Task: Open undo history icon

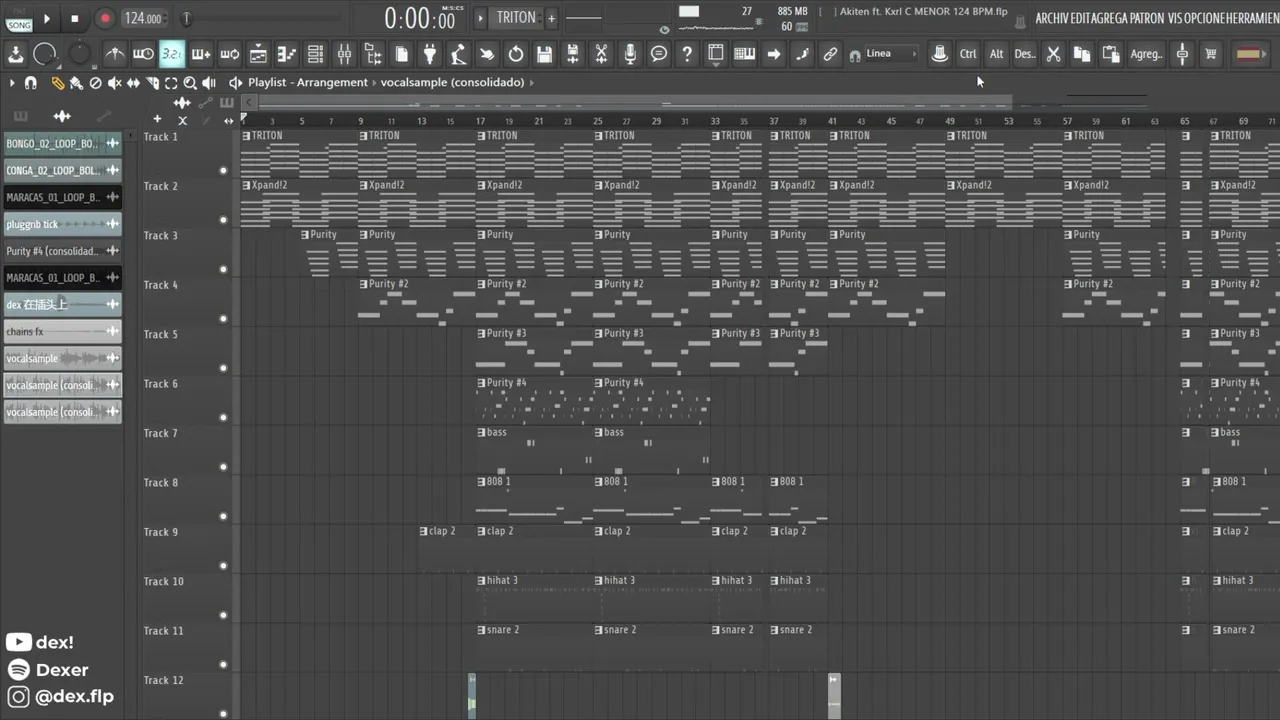Action: pyautogui.click(x=516, y=54)
